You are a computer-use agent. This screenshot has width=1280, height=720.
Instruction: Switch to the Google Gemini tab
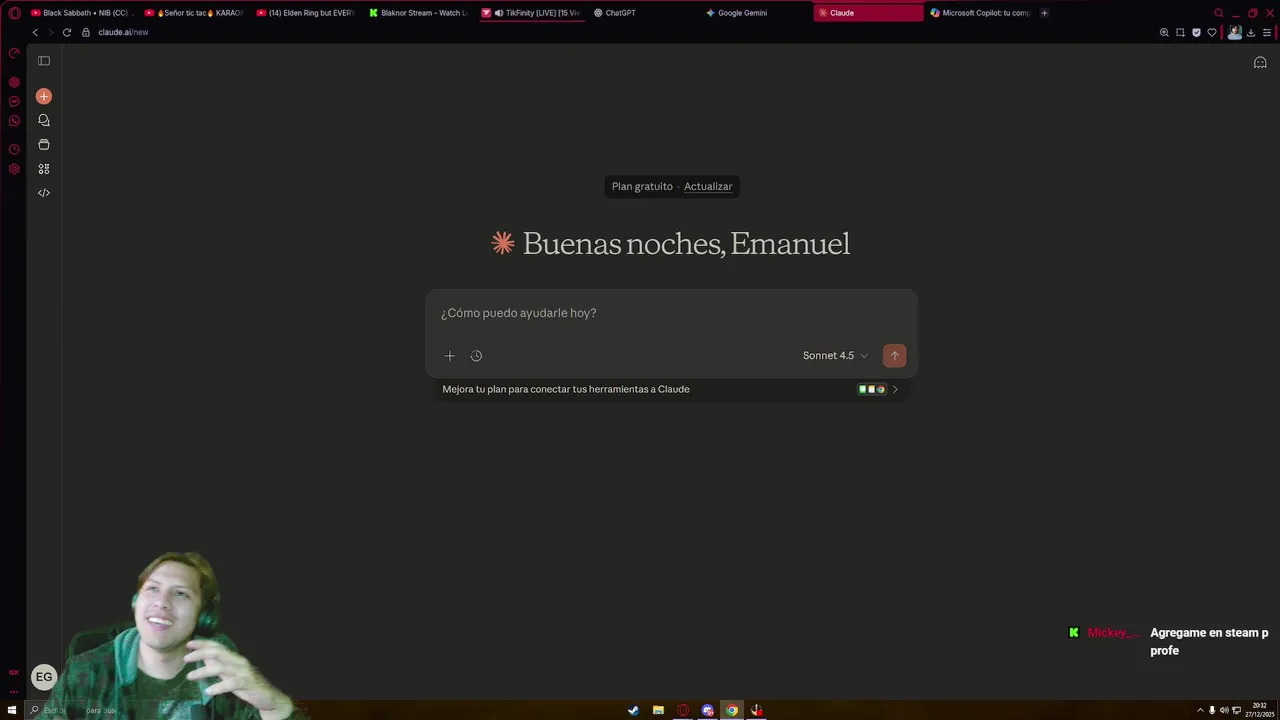coord(755,13)
